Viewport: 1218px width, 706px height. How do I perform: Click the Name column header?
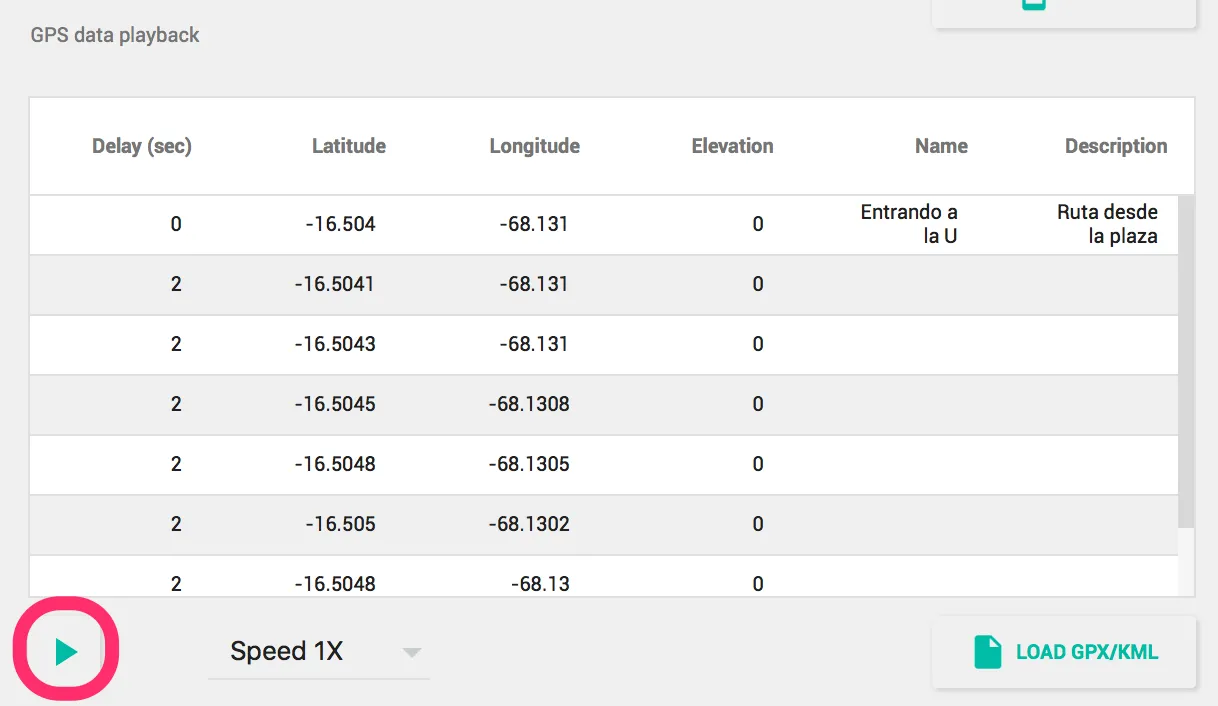click(x=942, y=146)
